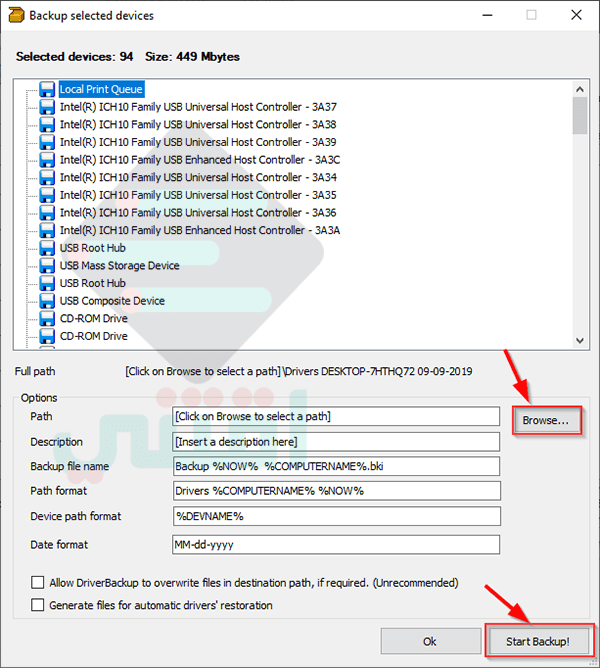600x668 pixels.
Task: Click the floppy icon beside USB Mass Storage Device
Action: click(x=47, y=266)
